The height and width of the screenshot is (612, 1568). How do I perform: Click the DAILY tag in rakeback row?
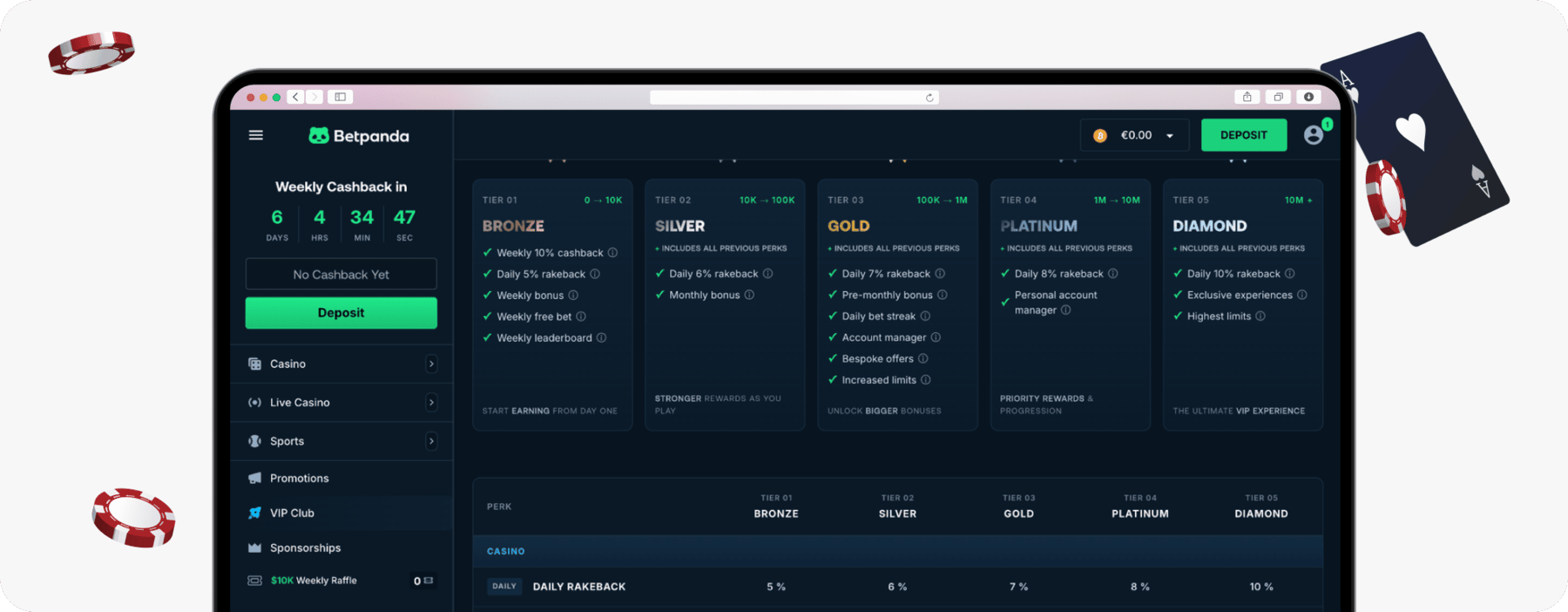point(504,587)
